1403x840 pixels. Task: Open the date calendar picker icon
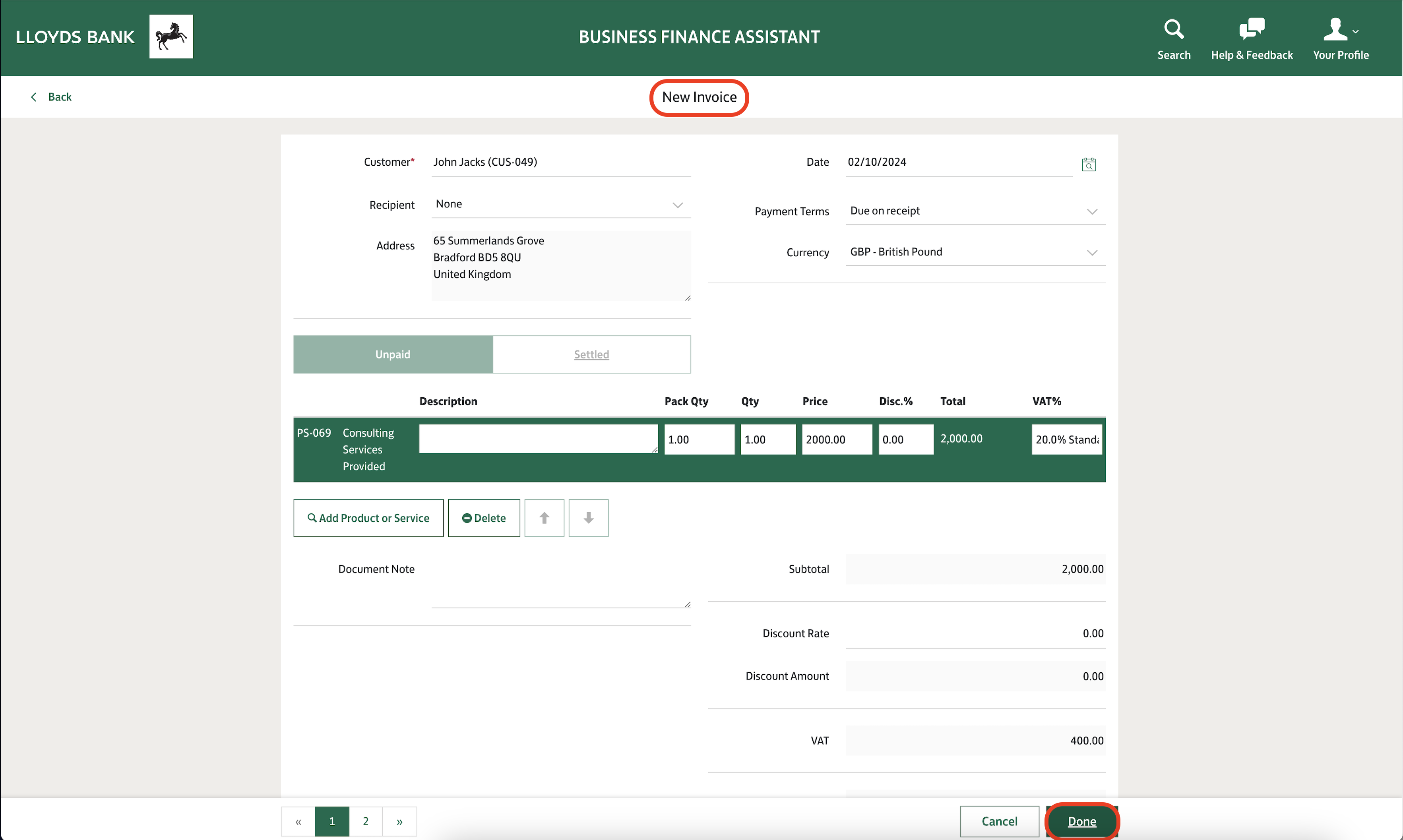pyautogui.click(x=1088, y=164)
